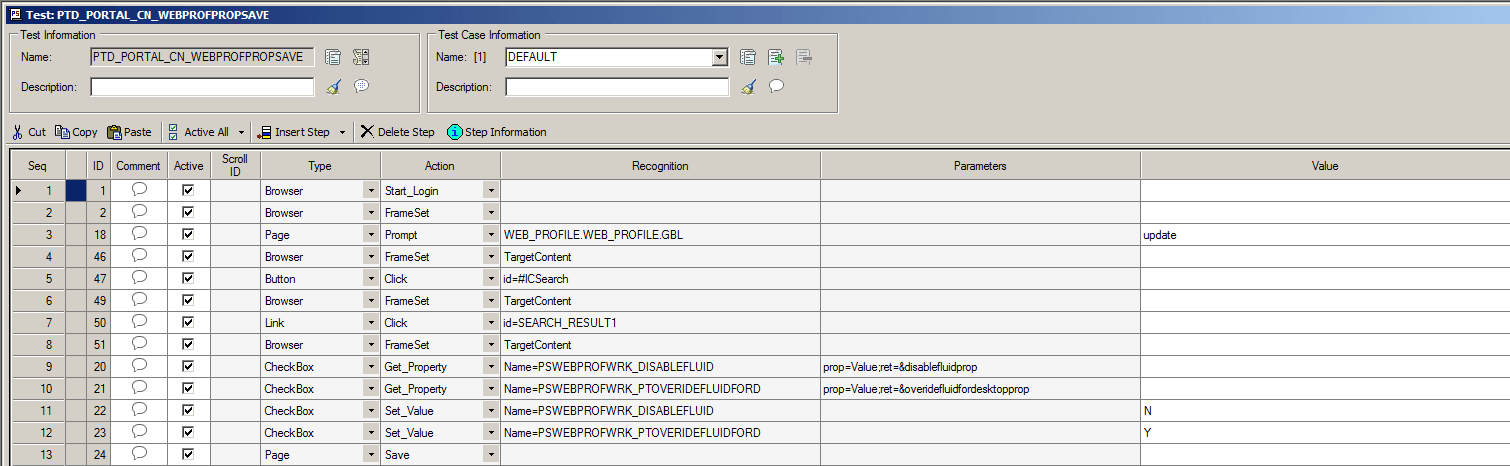Screen dimensions: 1510x466
Task: Toggle Active checkbox for Seq 7 Link Click
Action: [187, 322]
